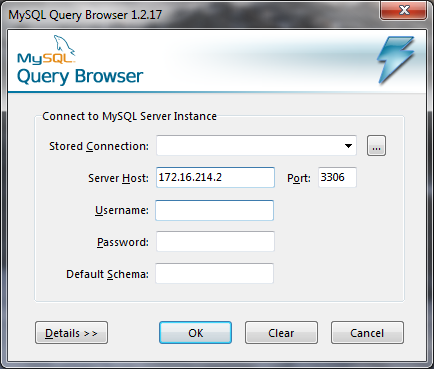Select the Stored Connection label

[x=99, y=146]
